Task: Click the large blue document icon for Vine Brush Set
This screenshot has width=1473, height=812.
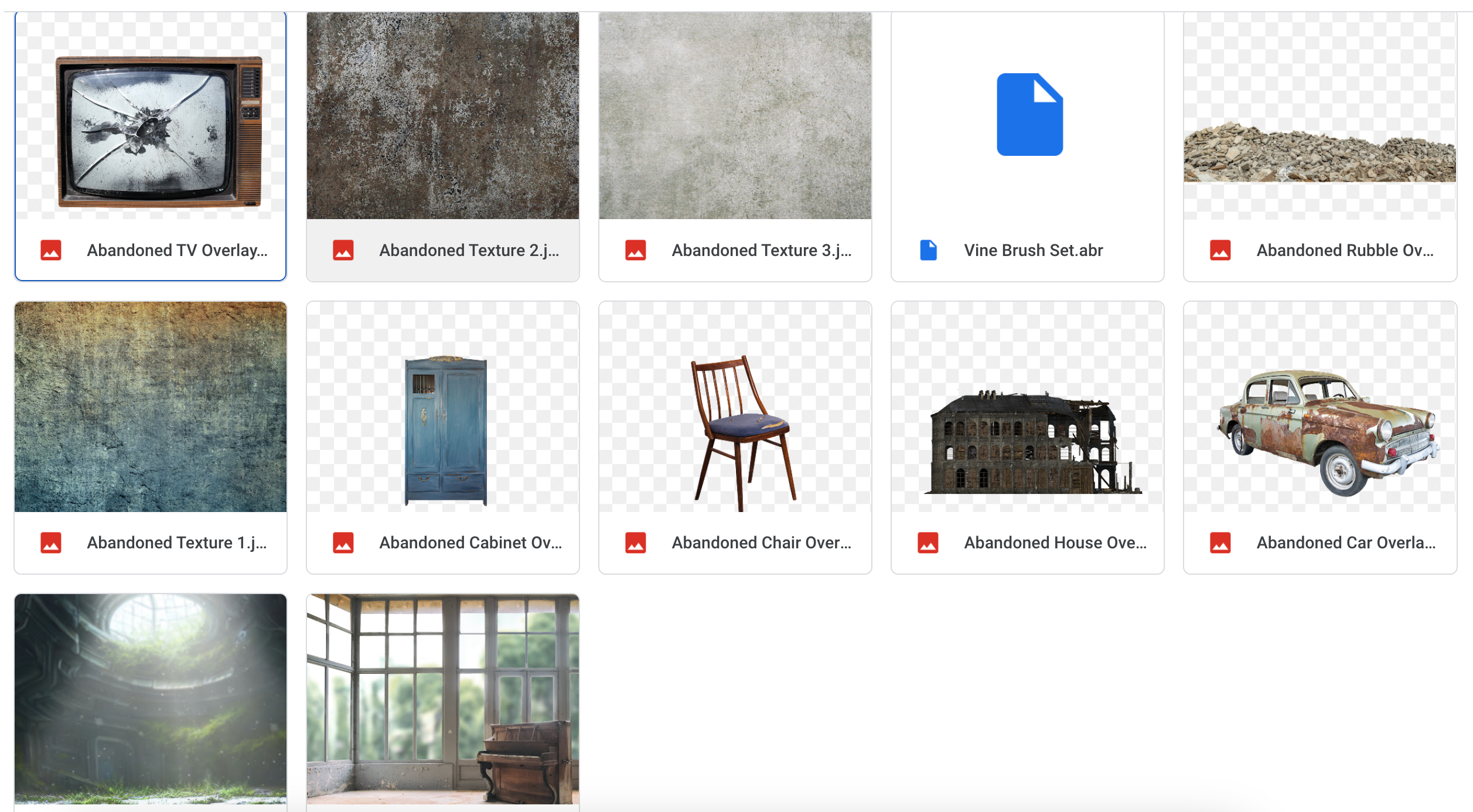Action: tap(1029, 114)
